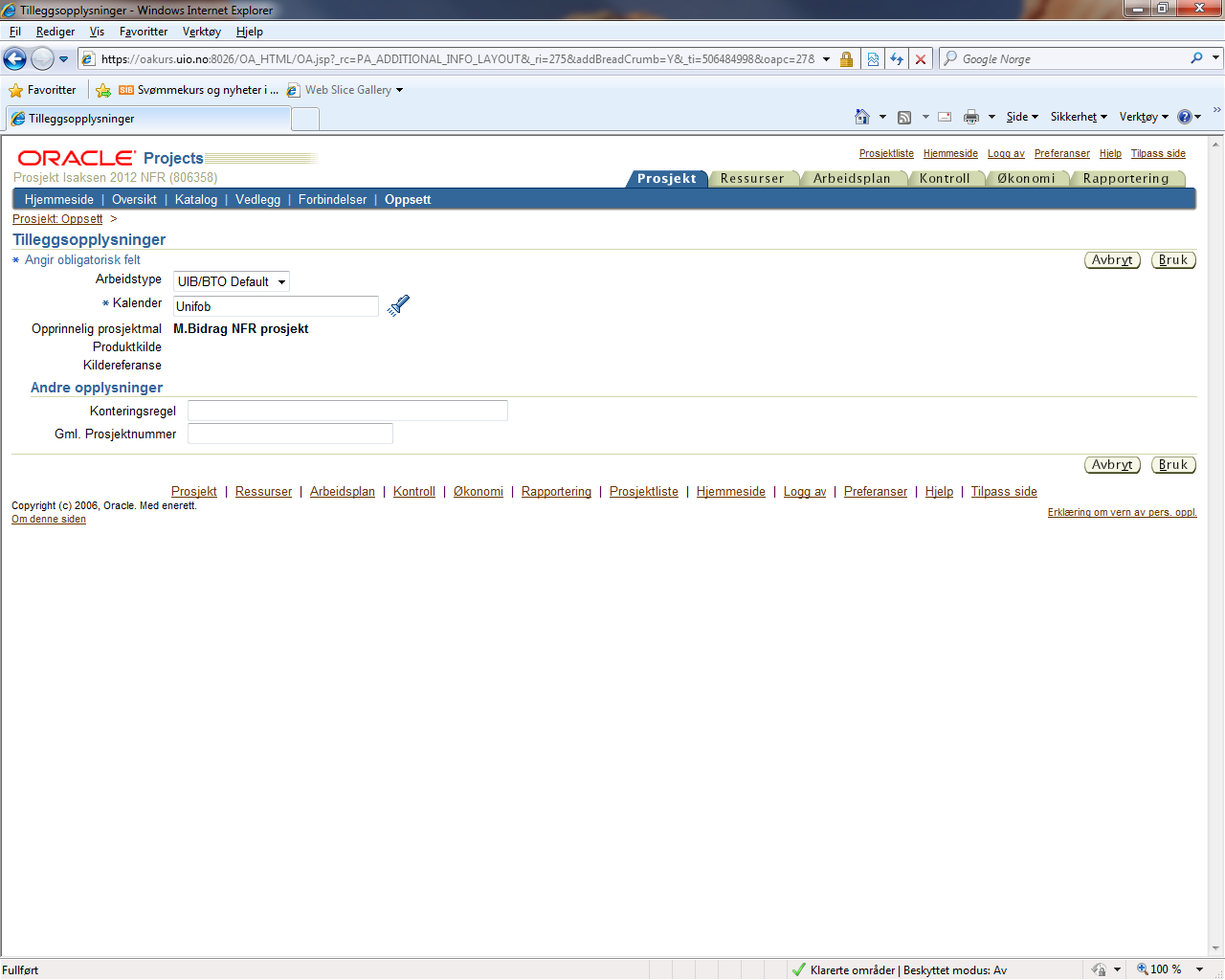The width and height of the screenshot is (1225, 980).
Task: Click the top Avbryt button
Action: pyautogui.click(x=1112, y=260)
